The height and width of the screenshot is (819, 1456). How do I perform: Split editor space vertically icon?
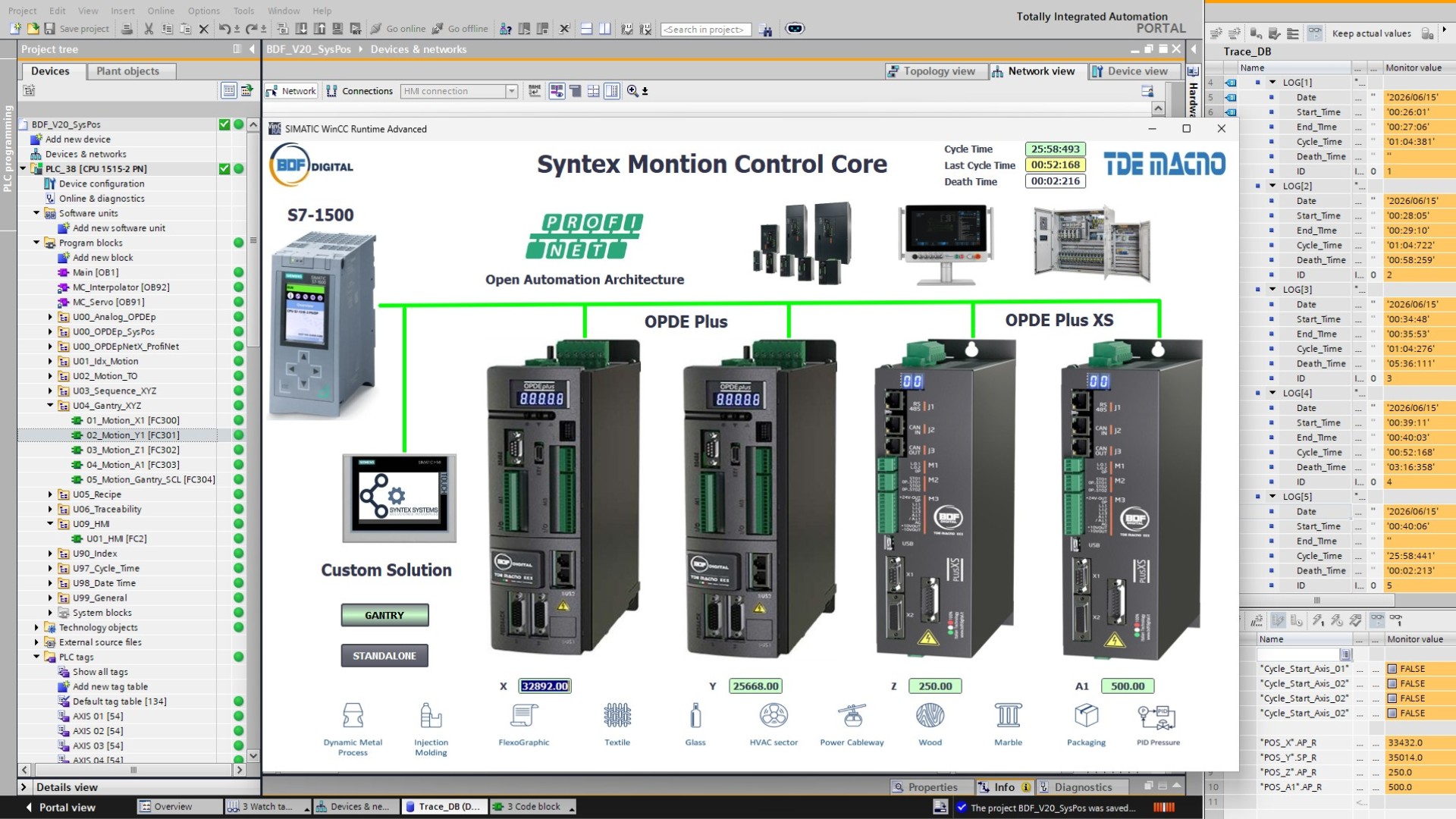(x=604, y=29)
